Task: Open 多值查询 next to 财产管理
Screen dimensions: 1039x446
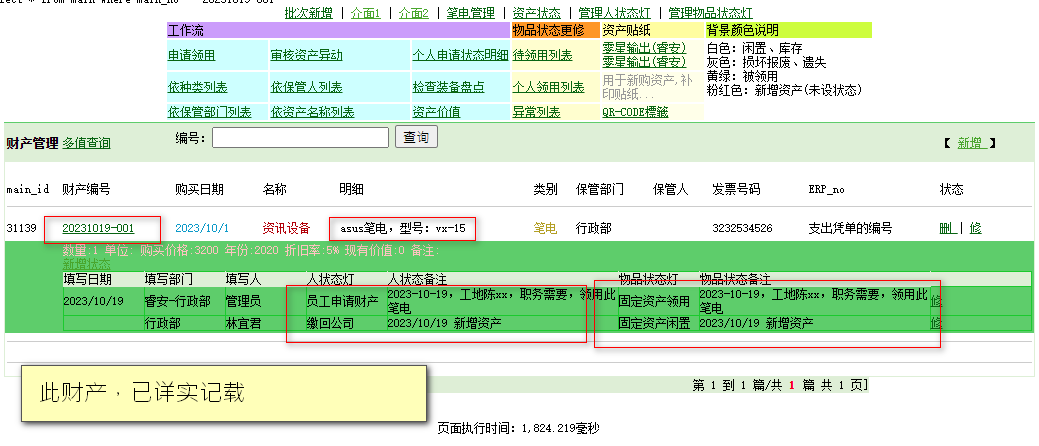Action: tap(86, 144)
